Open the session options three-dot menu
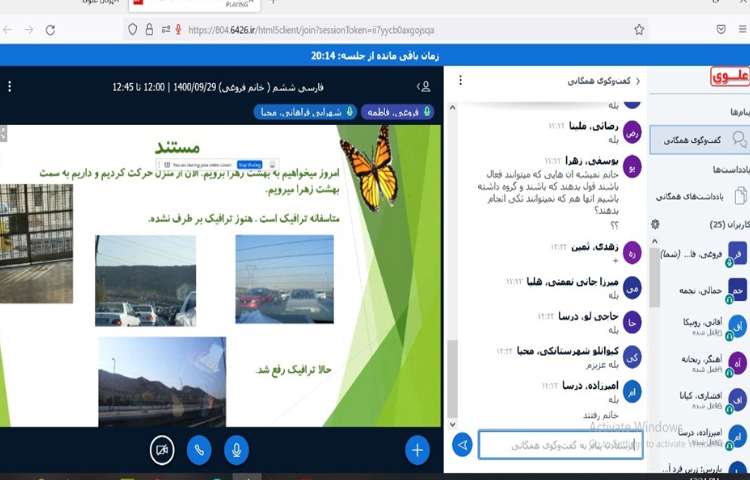Viewport: 750px width, 480px height. pyautogui.click(x=10, y=87)
